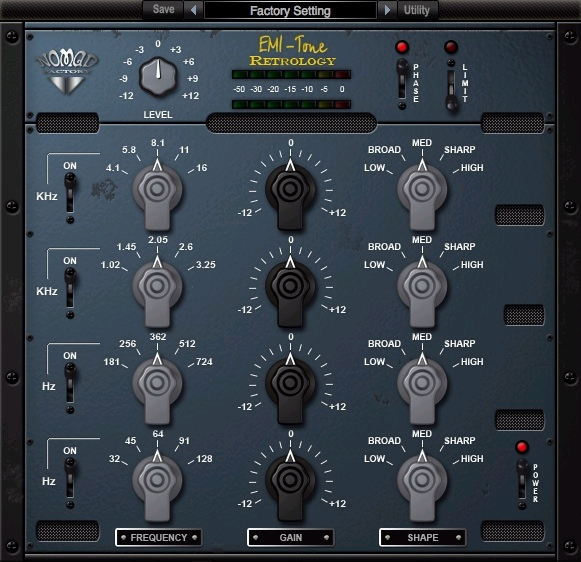The width and height of the screenshot is (581, 562).
Task: Select 16 on the top frequency band
Action: 201,168
